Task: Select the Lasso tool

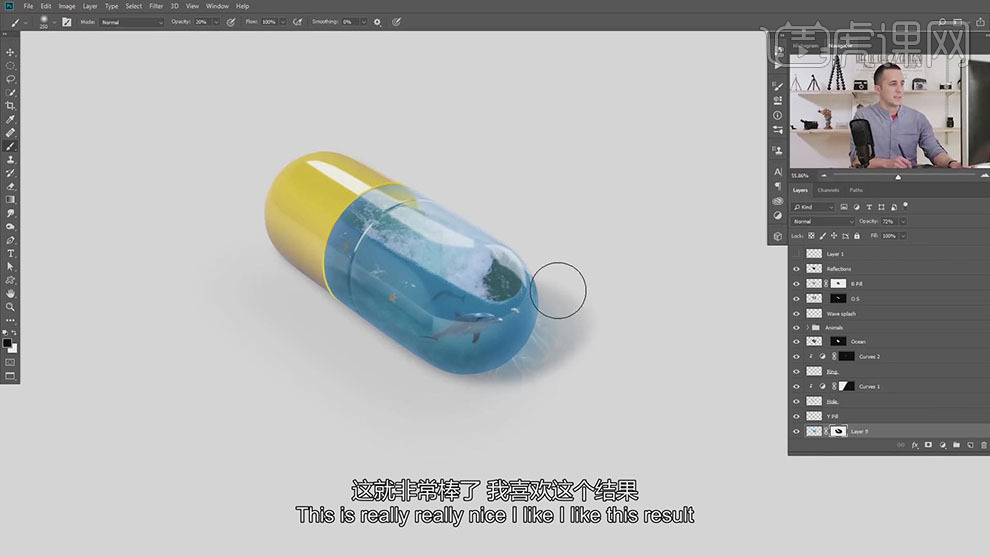Action: pyautogui.click(x=10, y=79)
